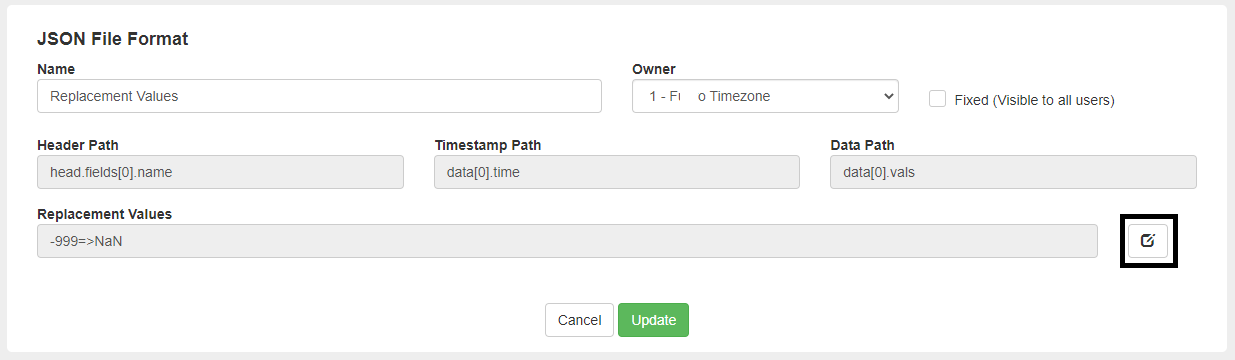Select the "o Timezone" text in Owner box

pyautogui.click(x=734, y=96)
